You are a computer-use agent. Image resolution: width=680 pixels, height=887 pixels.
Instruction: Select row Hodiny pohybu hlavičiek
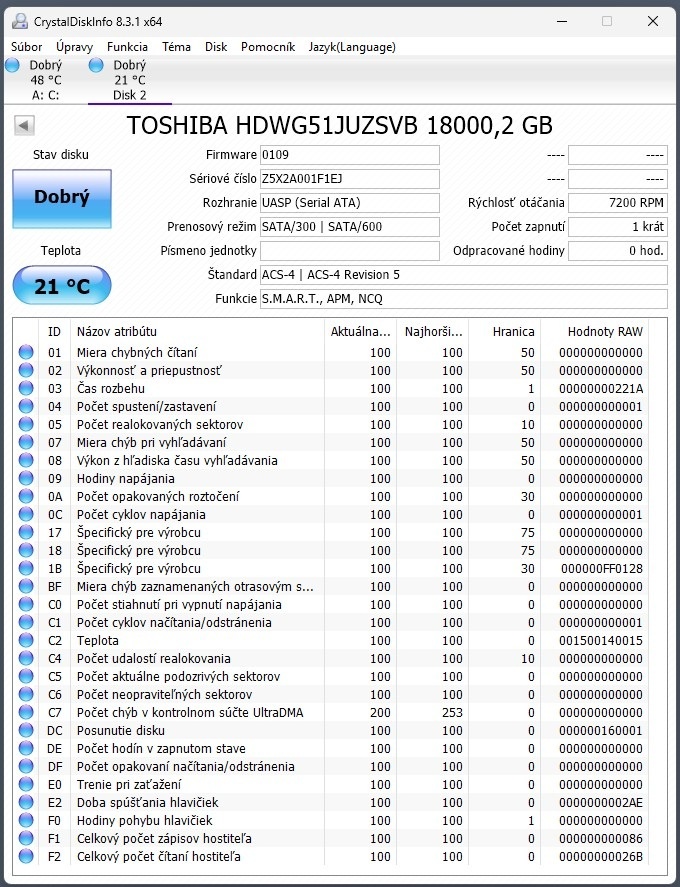pos(331,821)
